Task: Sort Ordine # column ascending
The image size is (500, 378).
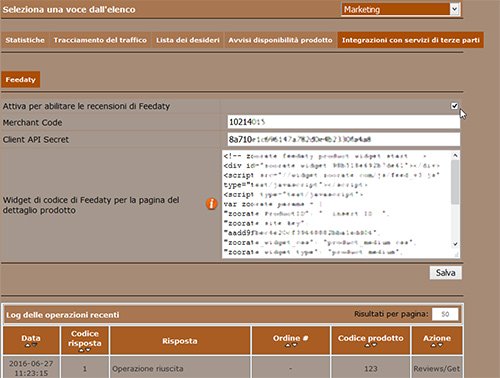Action: pos(287,345)
